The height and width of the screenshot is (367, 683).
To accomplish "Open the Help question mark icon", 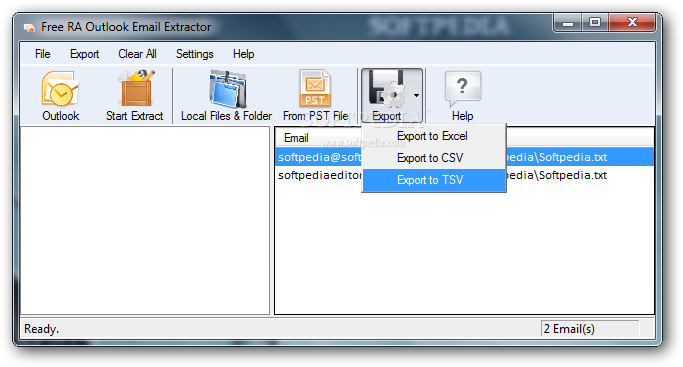I will 463,89.
